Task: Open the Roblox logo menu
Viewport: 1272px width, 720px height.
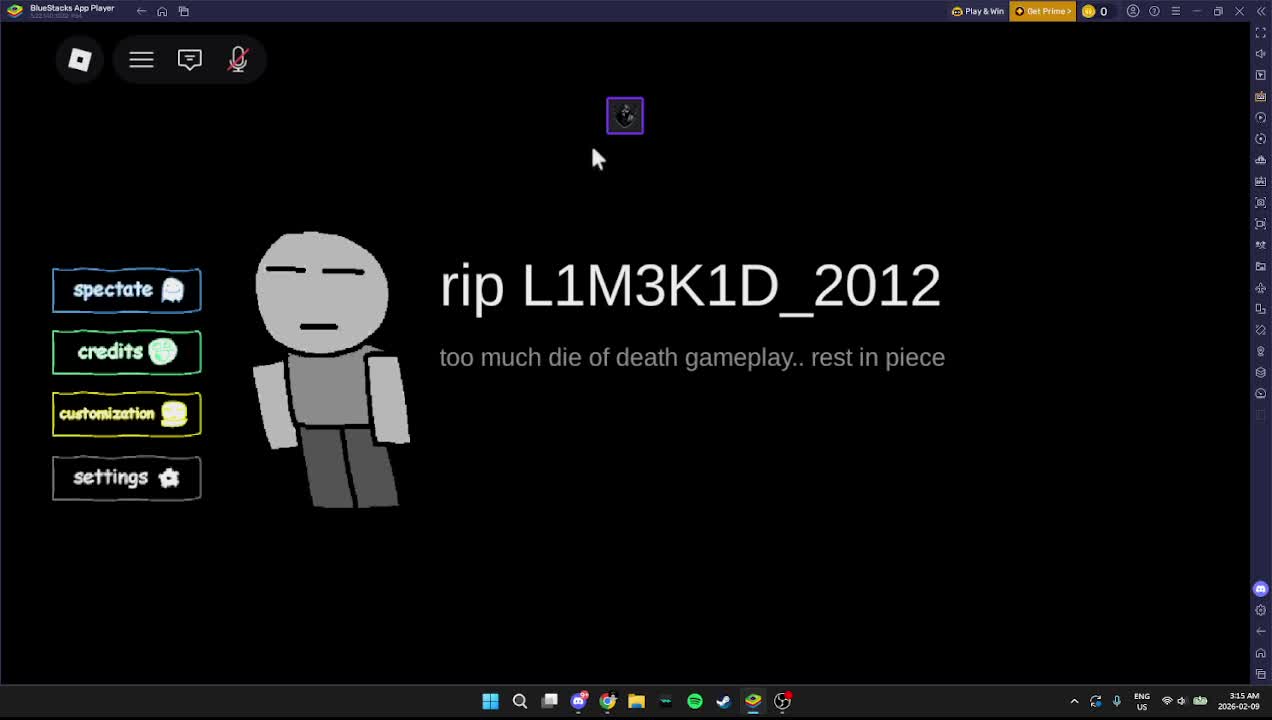Action: 80,60
